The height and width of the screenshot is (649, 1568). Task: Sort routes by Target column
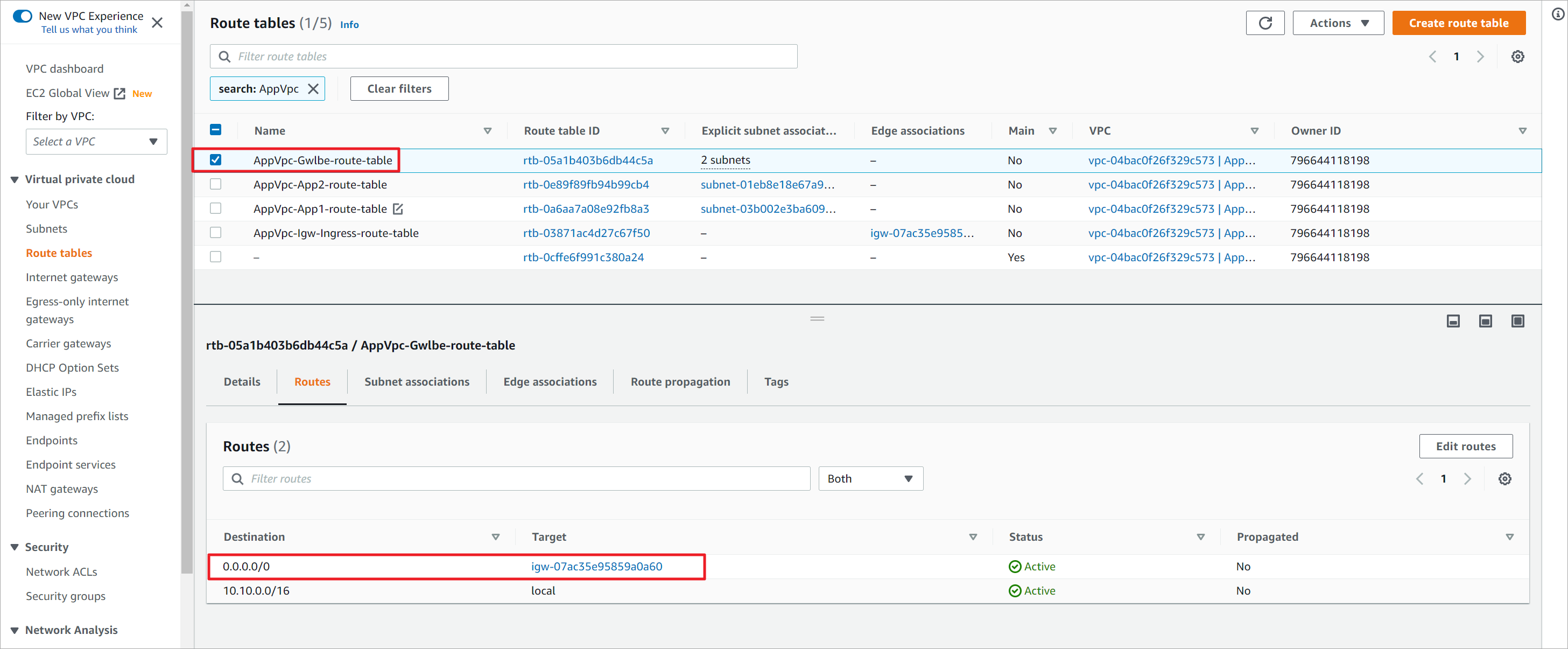[973, 537]
